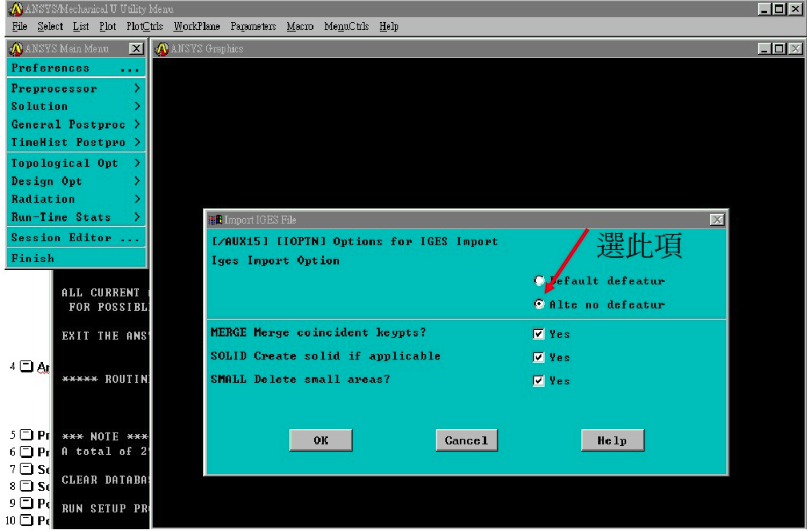Click Preferences in ANSYS Main Menu
The image size is (807, 531).
coord(76,68)
